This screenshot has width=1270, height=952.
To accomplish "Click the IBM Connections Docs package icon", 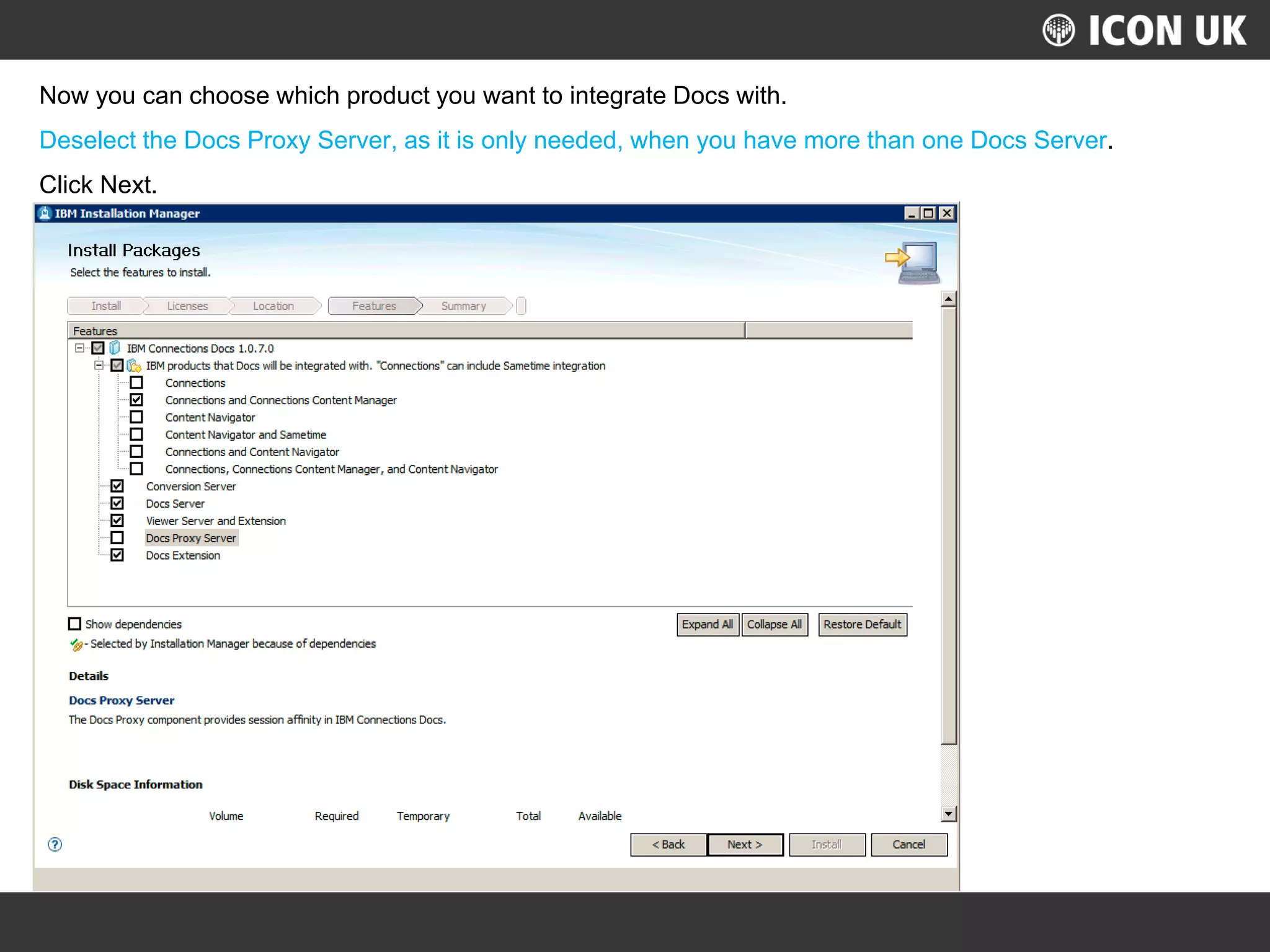I will 115,348.
